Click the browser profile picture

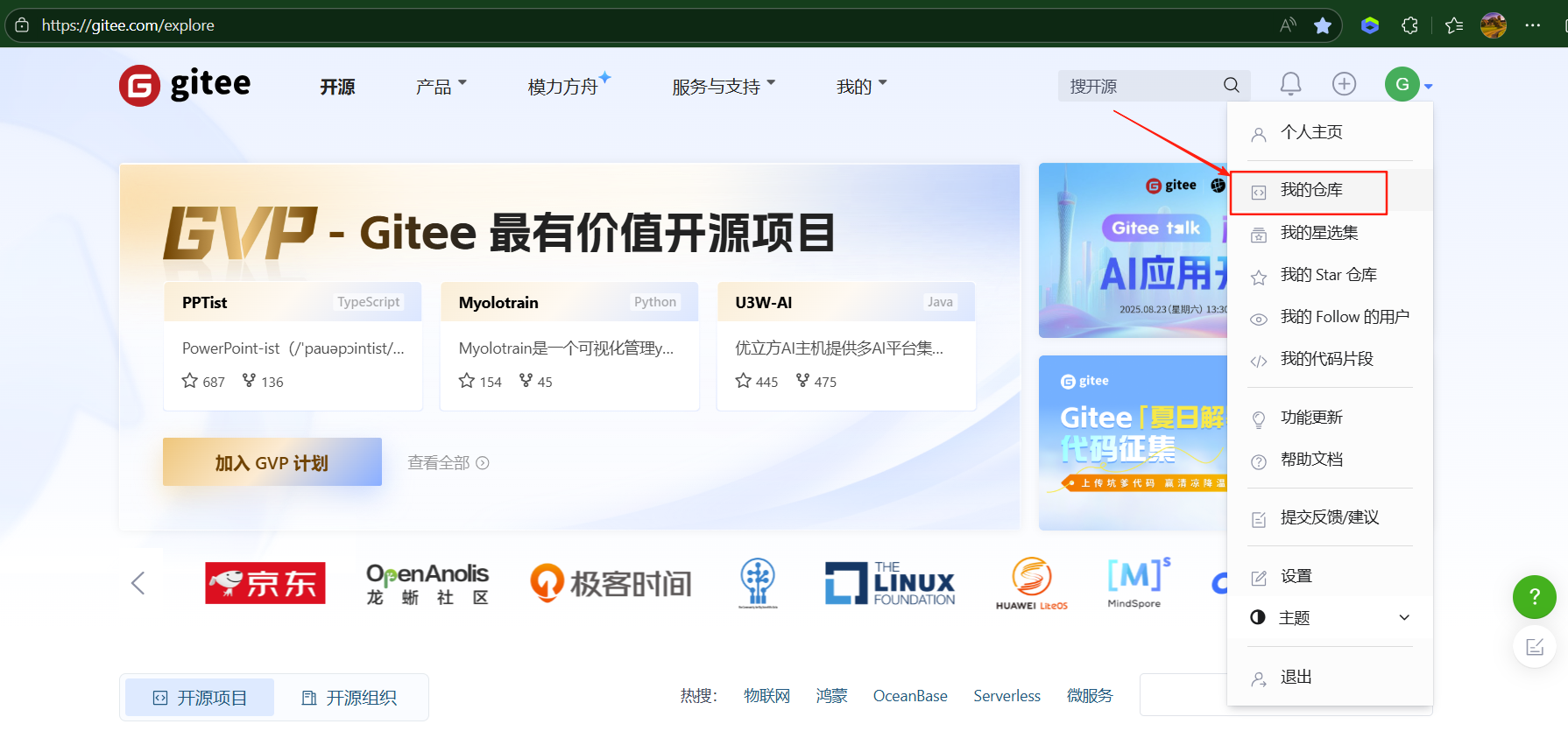click(x=1494, y=25)
